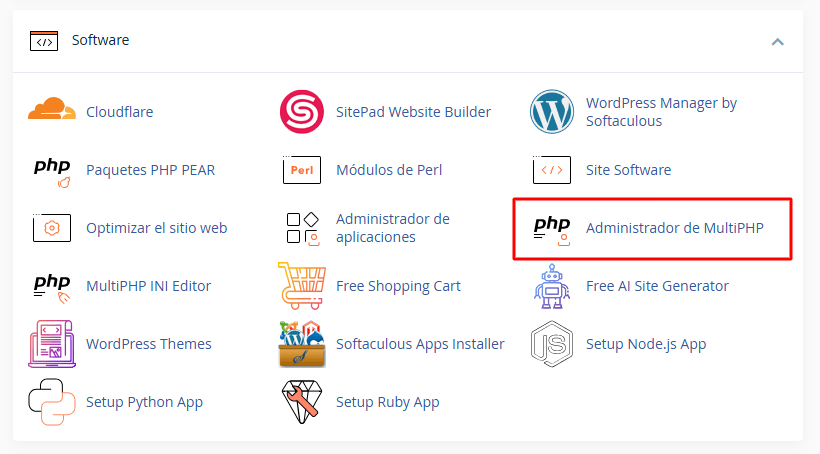Open Administrador de aplicaciones link
Screen dimensions: 820x454
pyautogui.click(x=392, y=228)
